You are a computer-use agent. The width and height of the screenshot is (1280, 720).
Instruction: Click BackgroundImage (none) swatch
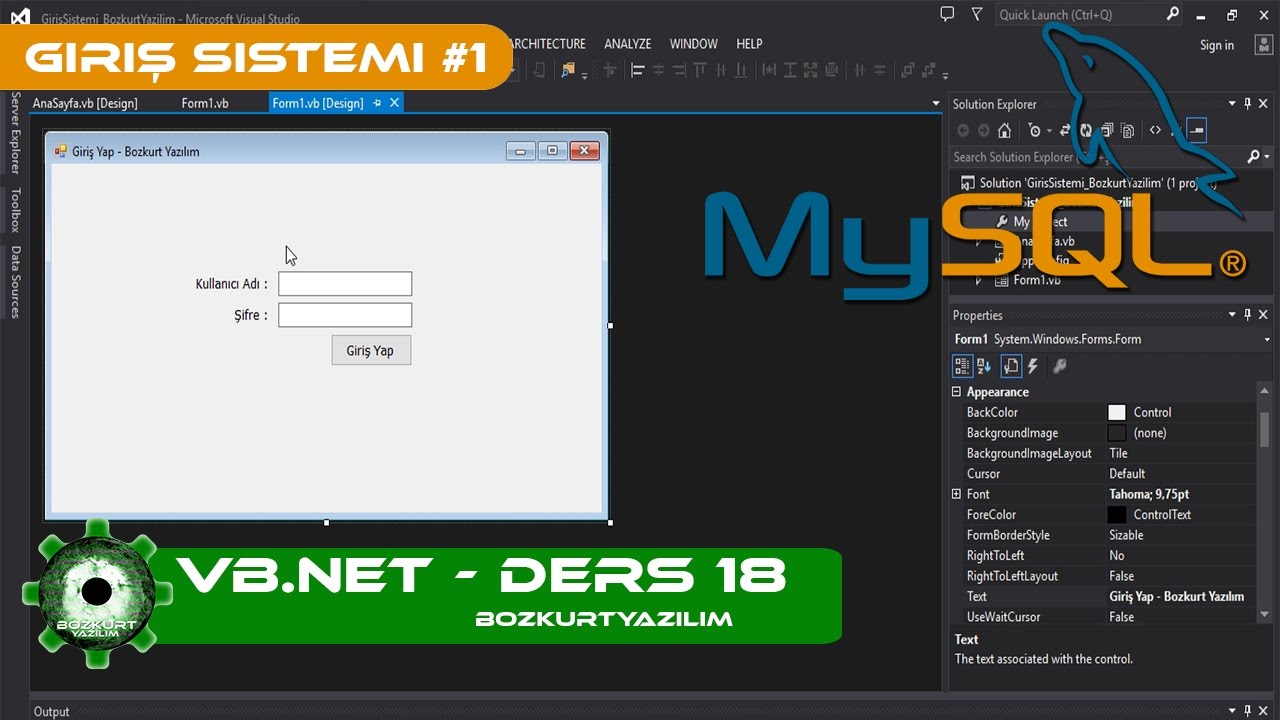1117,433
